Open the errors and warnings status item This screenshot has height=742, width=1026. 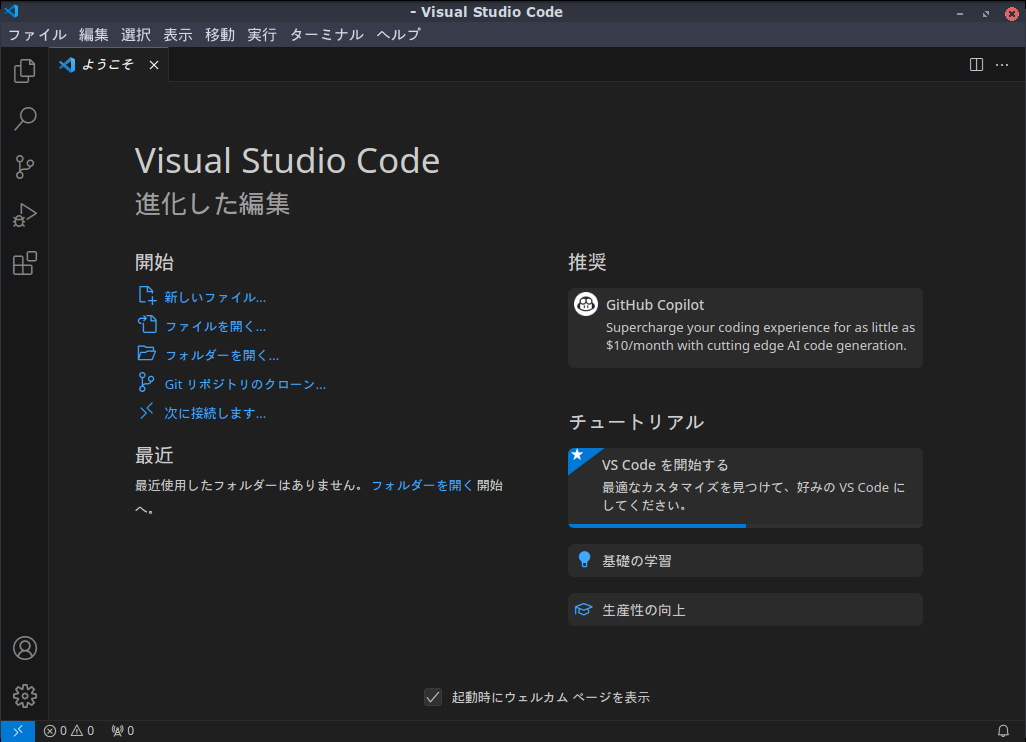point(69,731)
